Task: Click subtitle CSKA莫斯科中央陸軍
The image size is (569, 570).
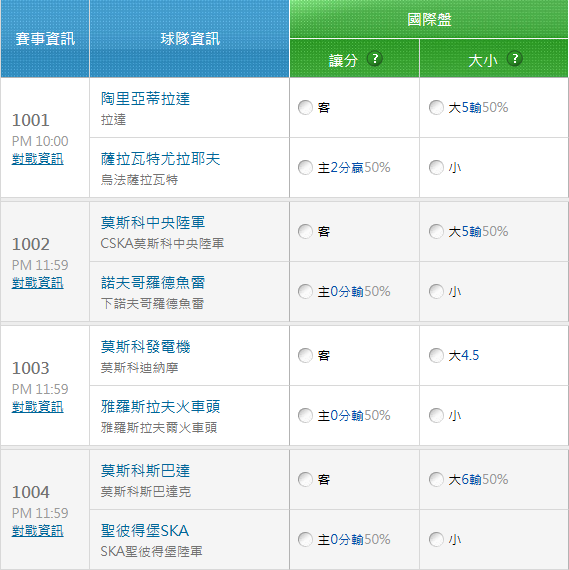Action: click(x=162, y=244)
